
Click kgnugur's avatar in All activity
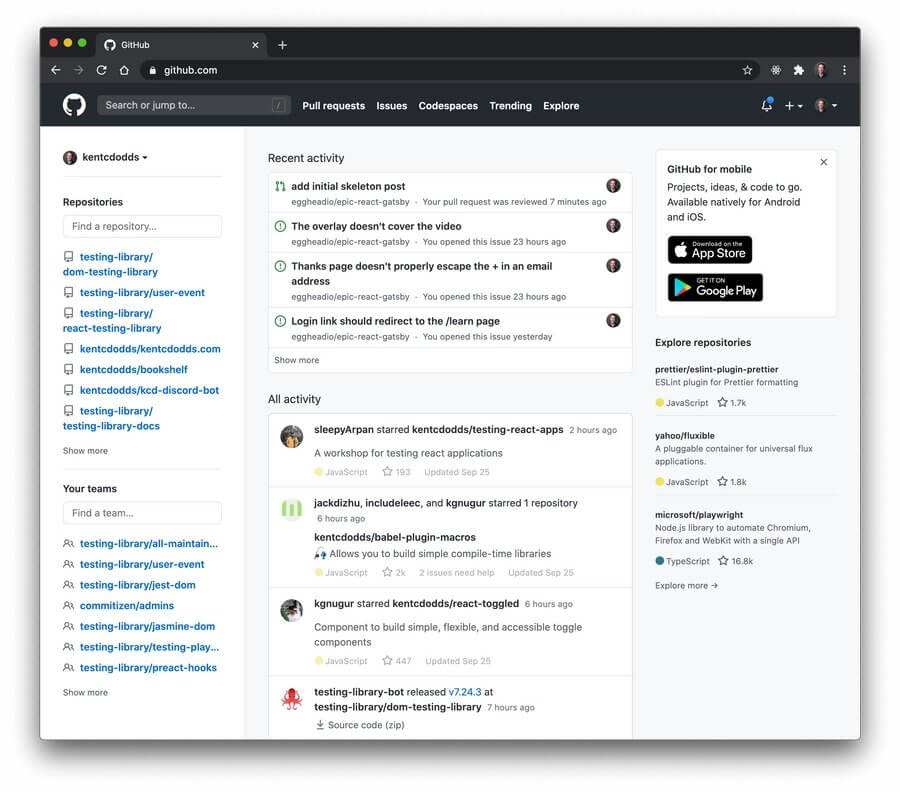click(292, 611)
